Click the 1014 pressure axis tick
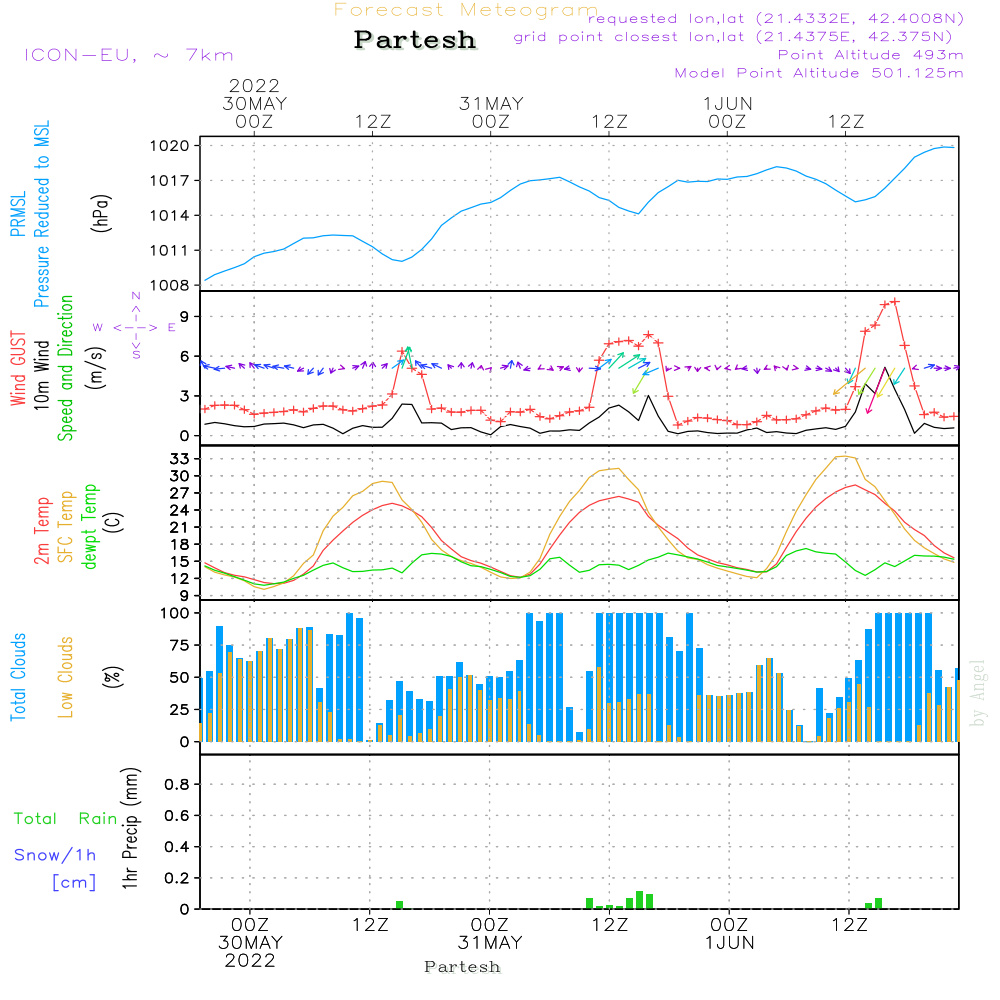The width and height of the screenshot is (1000, 1000). (x=170, y=216)
